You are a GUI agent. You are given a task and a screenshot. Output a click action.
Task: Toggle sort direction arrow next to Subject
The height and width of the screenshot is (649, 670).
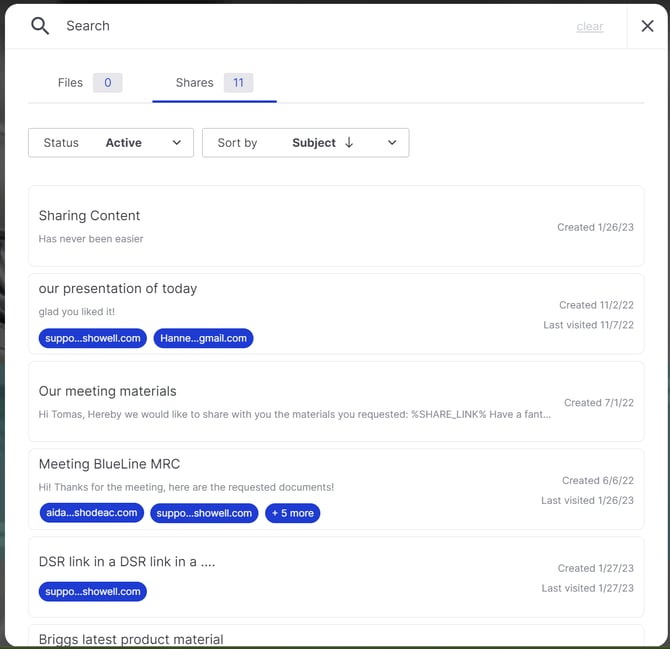(349, 143)
